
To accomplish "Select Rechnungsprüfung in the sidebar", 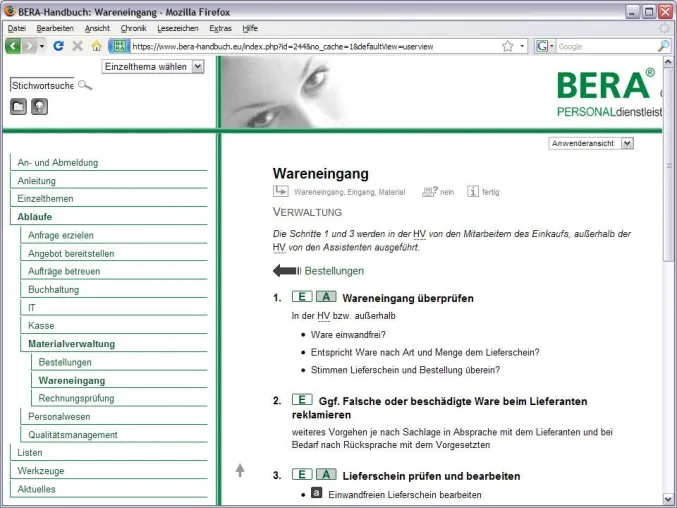I will tap(76, 398).
